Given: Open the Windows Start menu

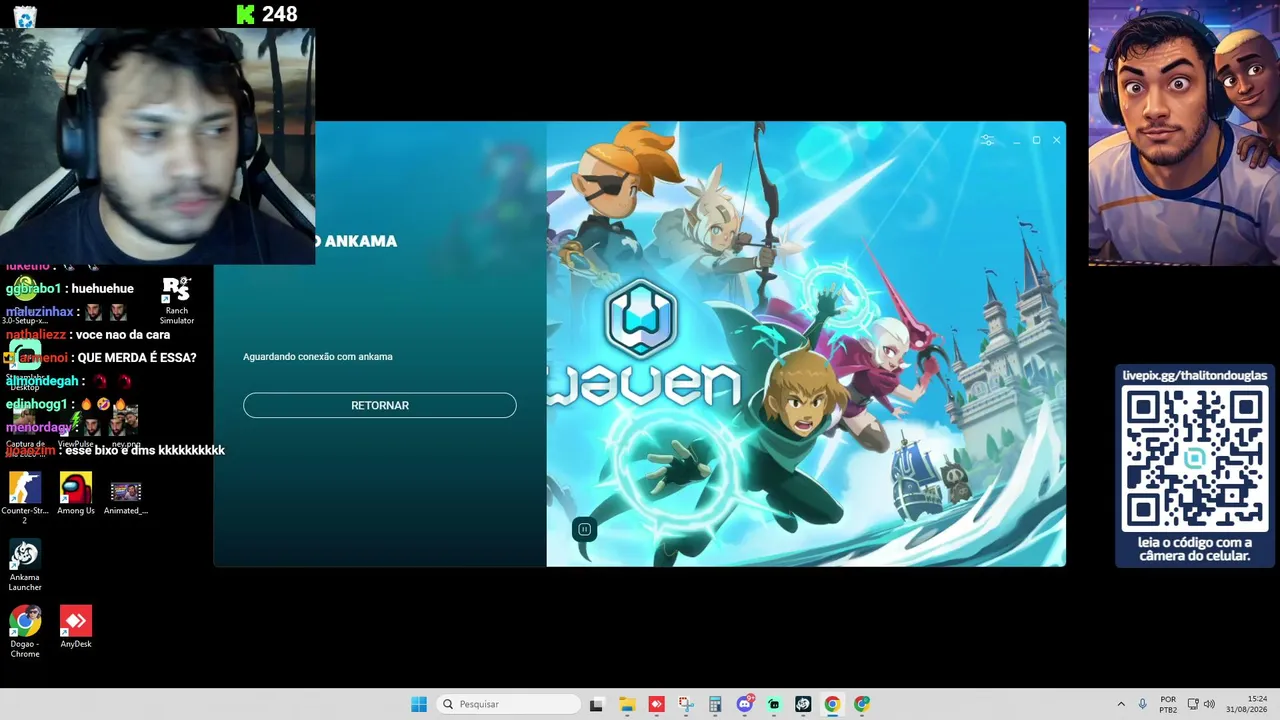Looking at the screenshot, I should (x=419, y=704).
